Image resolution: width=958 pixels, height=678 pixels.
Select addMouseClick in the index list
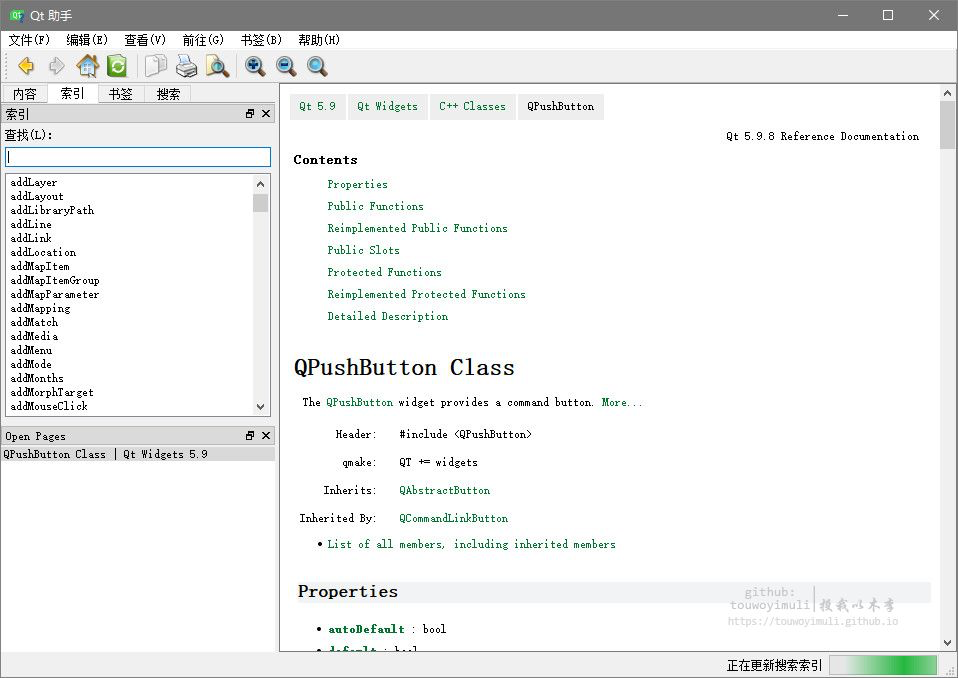coord(49,406)
